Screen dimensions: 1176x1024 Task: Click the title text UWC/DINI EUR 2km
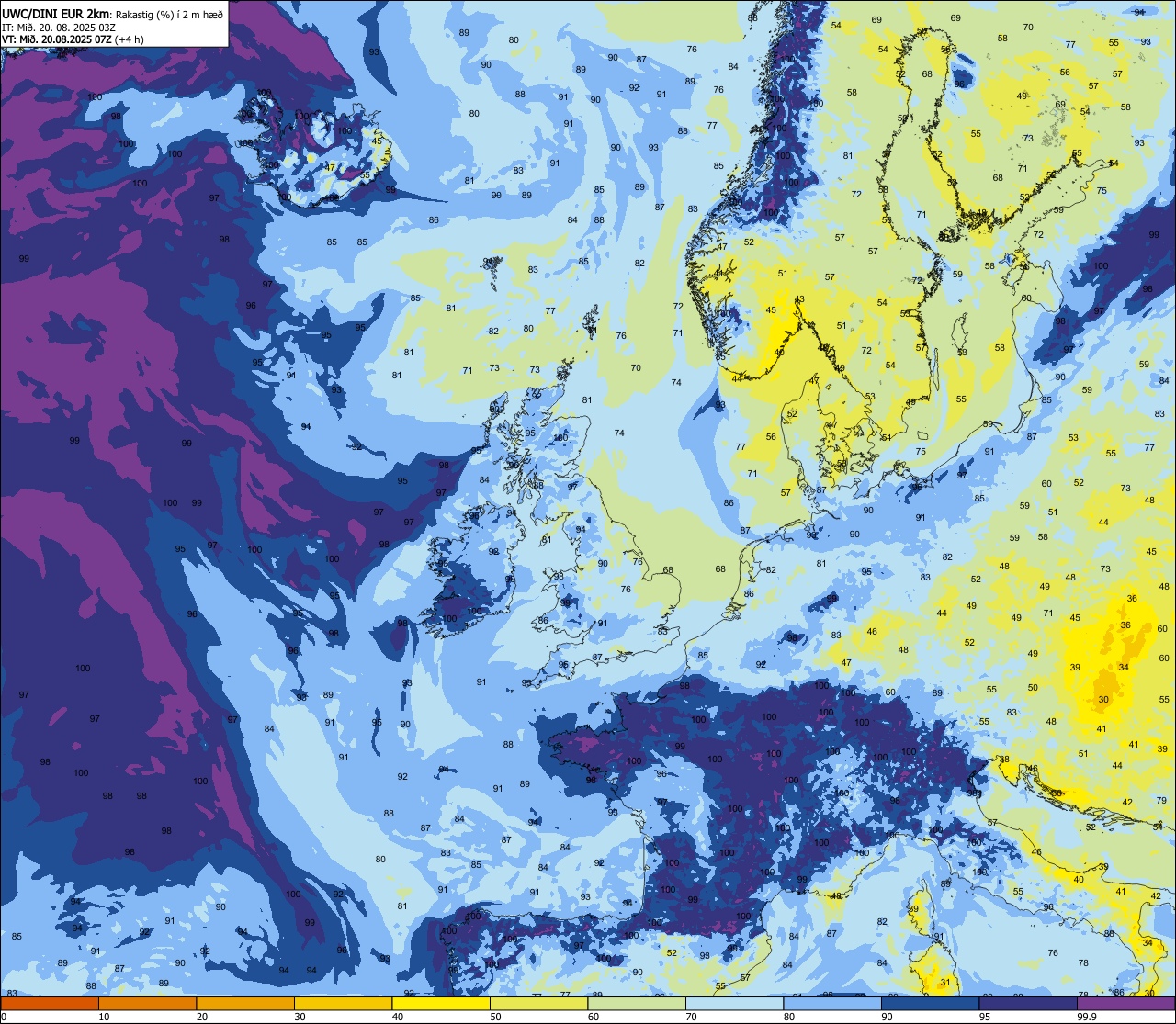(x=56, y=13)
